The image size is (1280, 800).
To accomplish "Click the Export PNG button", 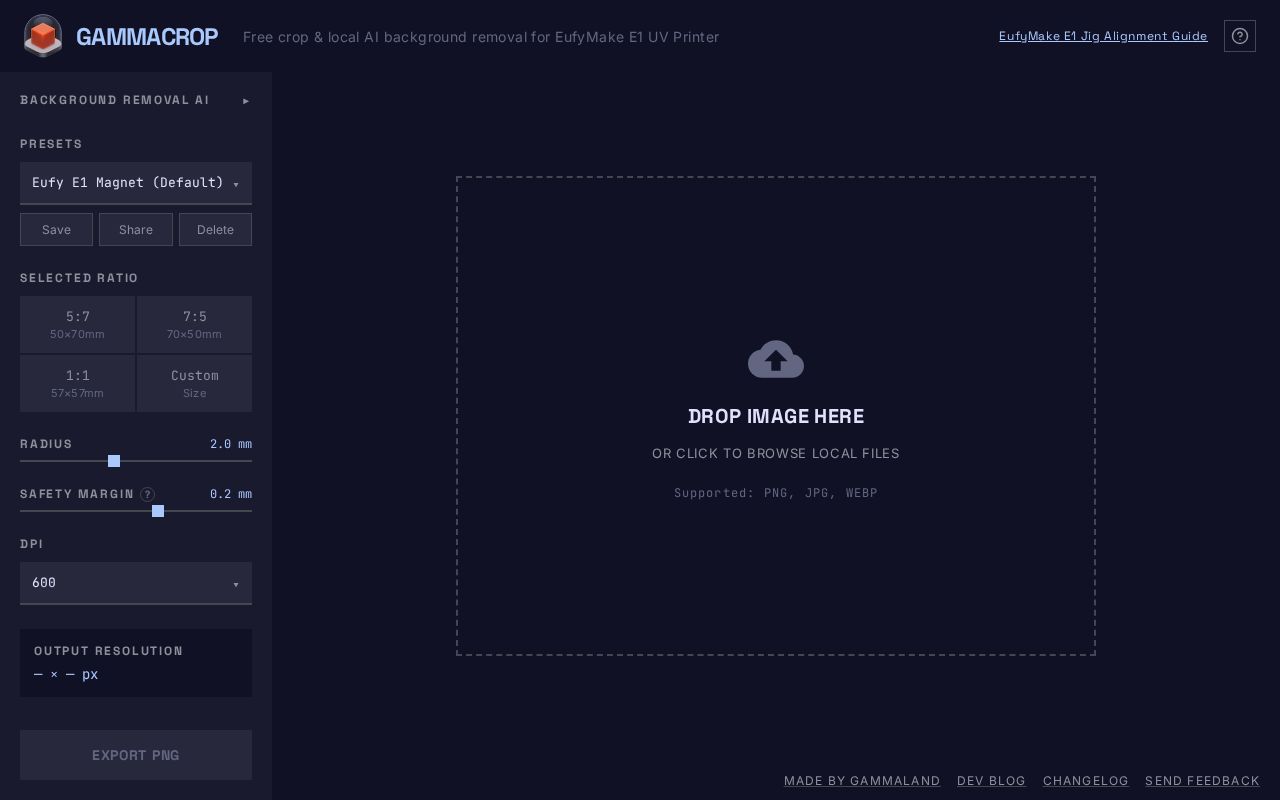I will click(136, 755).
